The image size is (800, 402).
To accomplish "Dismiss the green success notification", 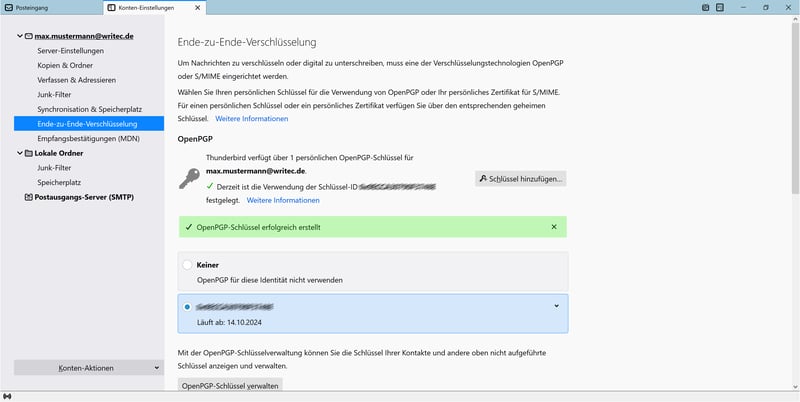I will tap(554, 227).
